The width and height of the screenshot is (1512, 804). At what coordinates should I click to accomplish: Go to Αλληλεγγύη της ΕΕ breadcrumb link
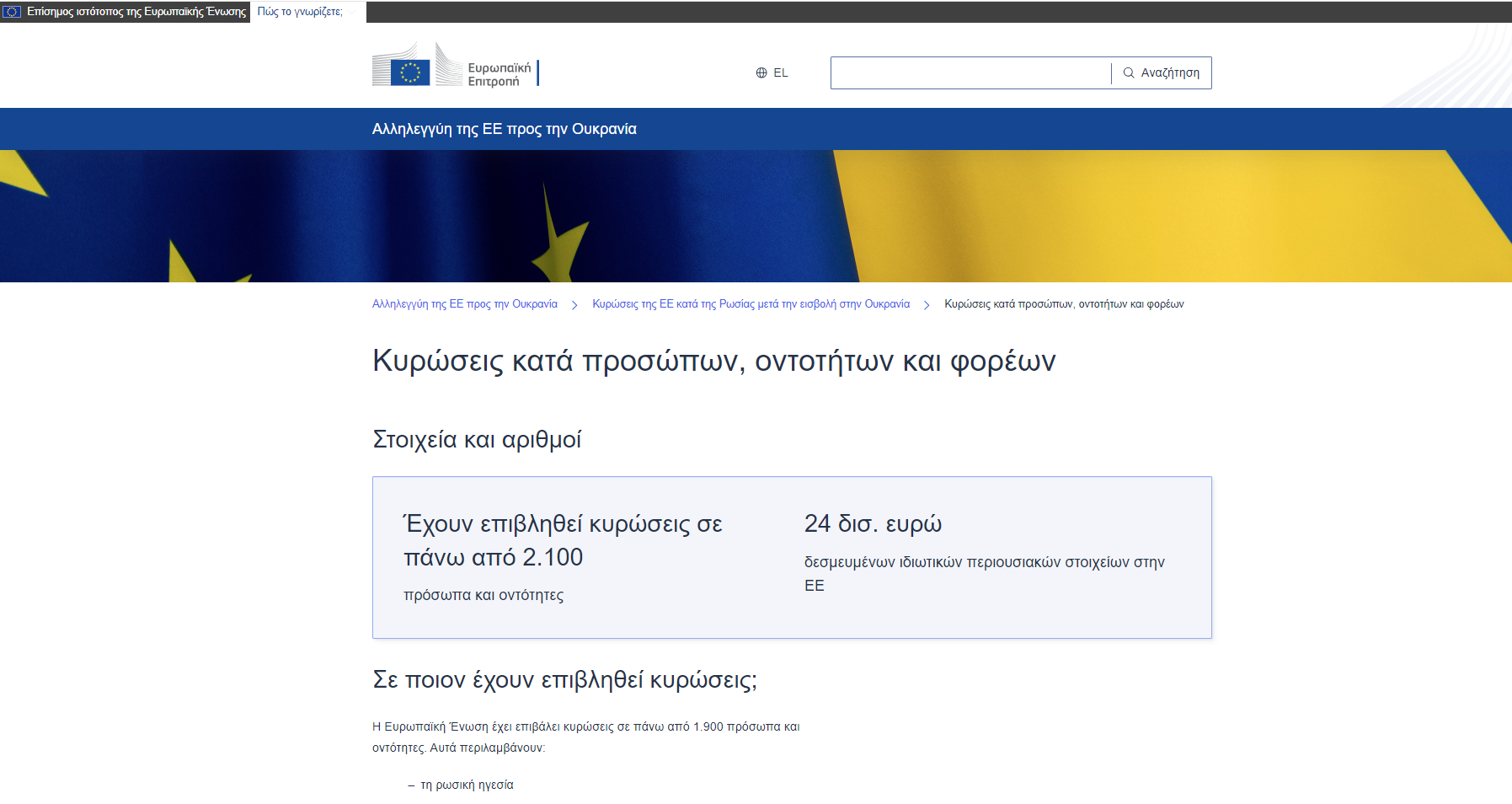point(464,304)
